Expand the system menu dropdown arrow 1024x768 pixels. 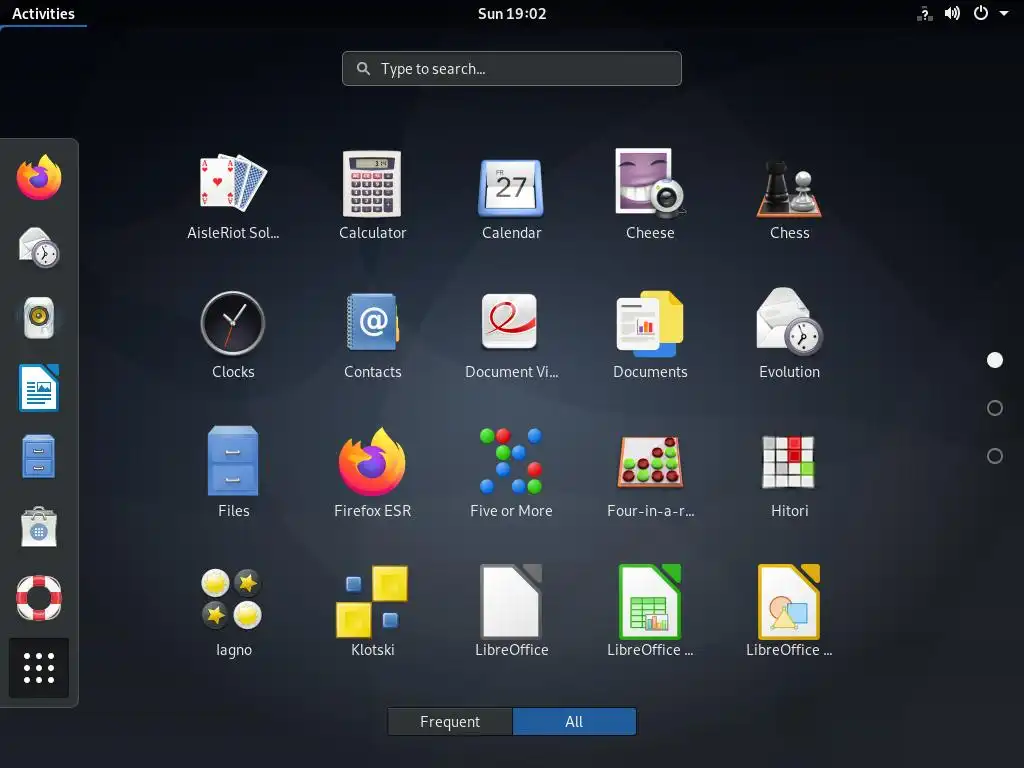pyautogui.click(x=1004, y=13)
